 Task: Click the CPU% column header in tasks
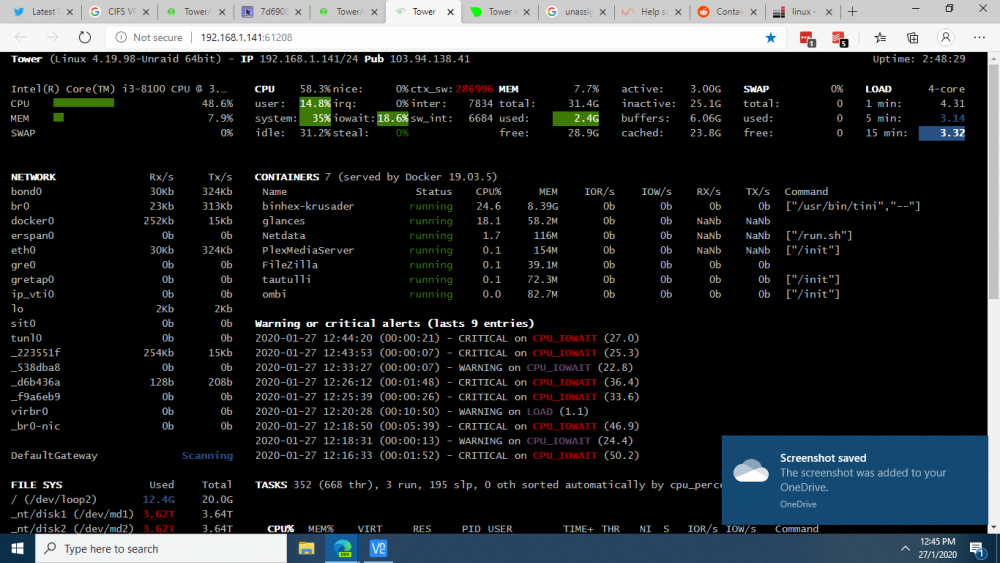pyautogui.click(x=281, y=529)
